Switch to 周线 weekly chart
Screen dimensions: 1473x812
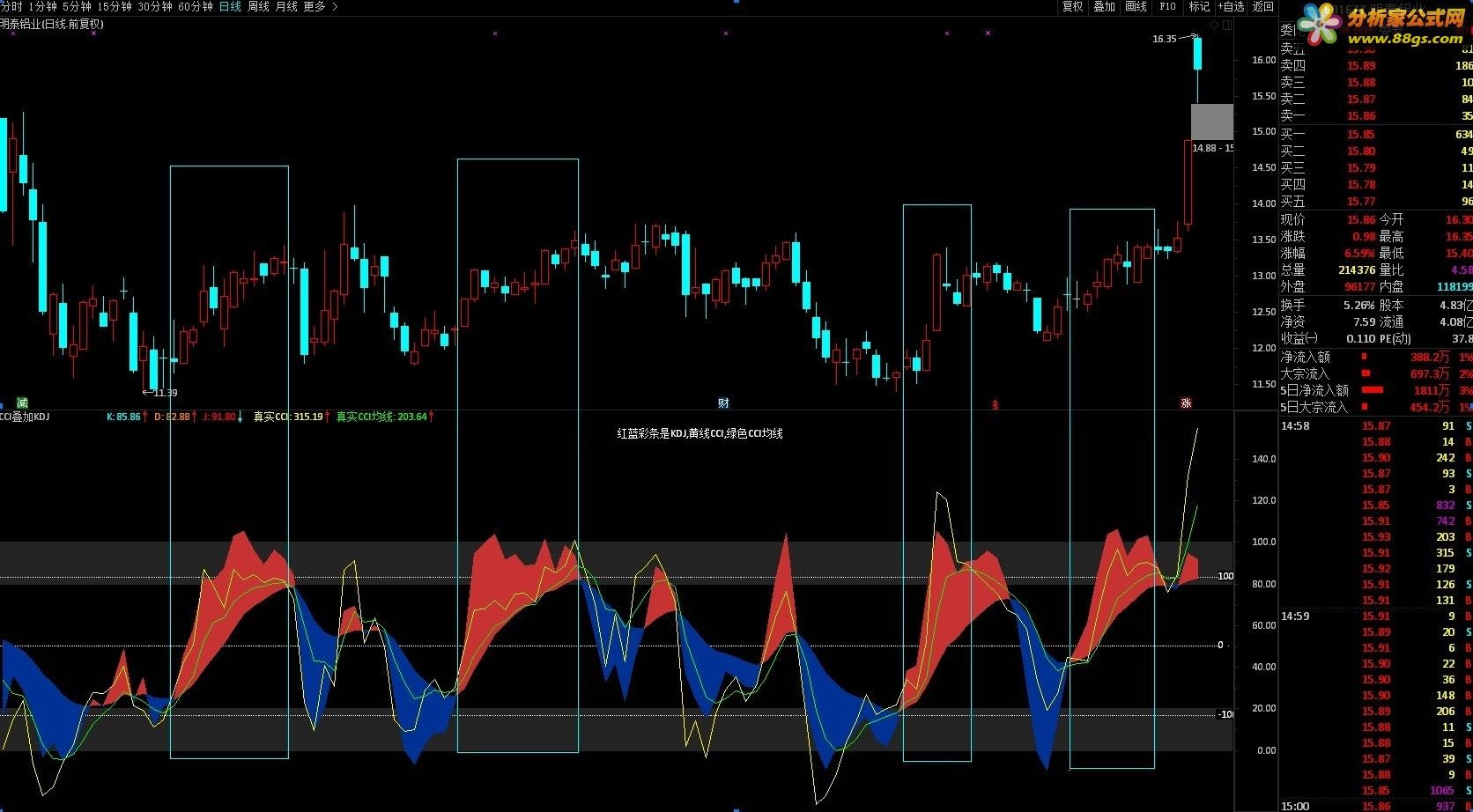tap(258, 6)
